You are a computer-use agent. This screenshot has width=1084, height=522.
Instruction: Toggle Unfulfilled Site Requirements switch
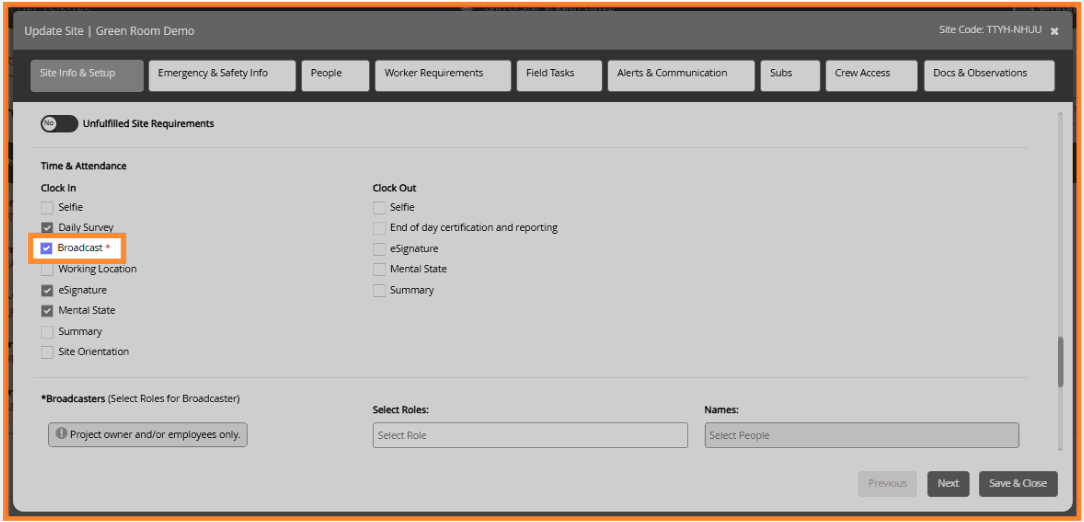59,124
